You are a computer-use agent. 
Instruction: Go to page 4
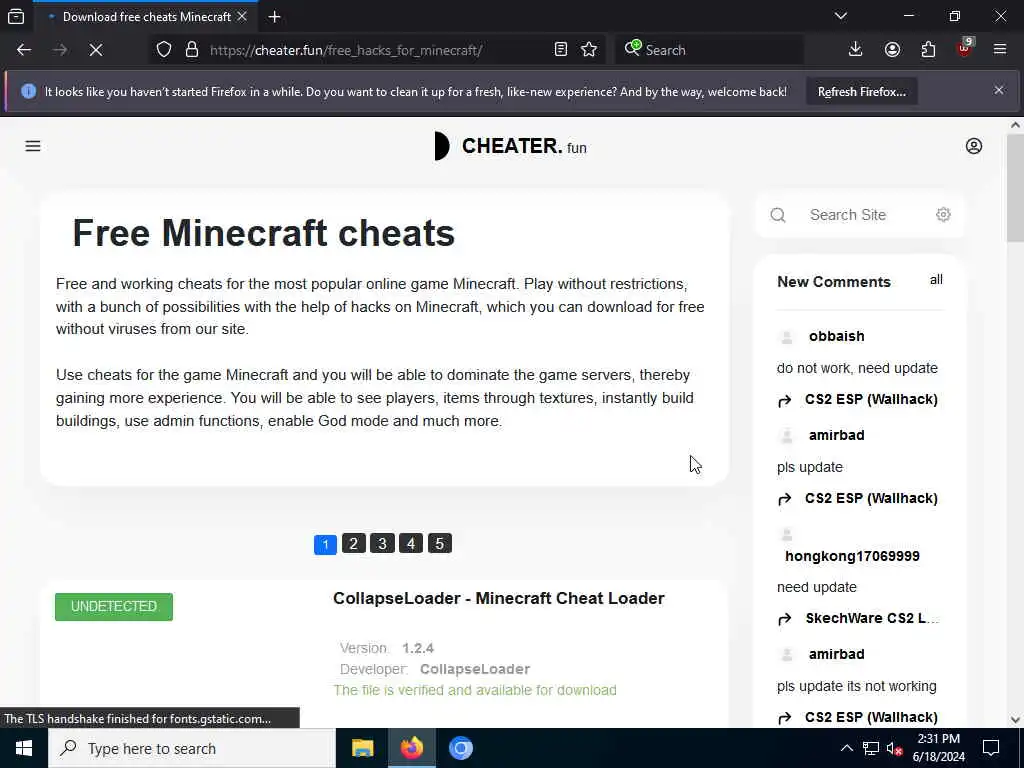coord(411,543)
